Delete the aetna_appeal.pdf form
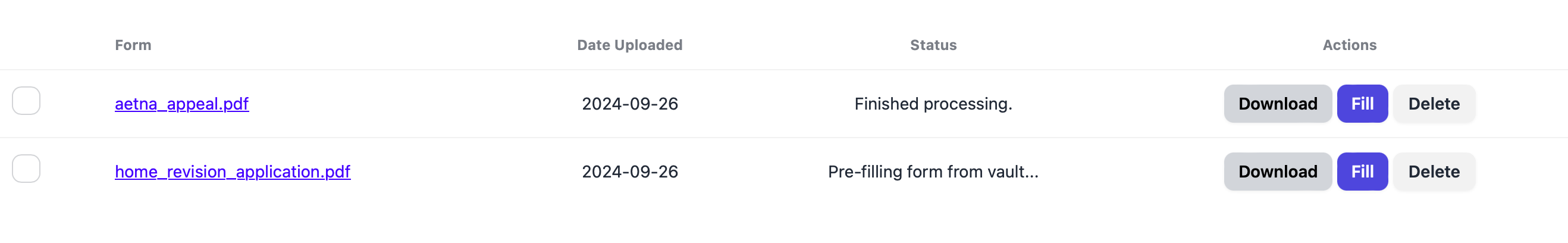 1434,104
